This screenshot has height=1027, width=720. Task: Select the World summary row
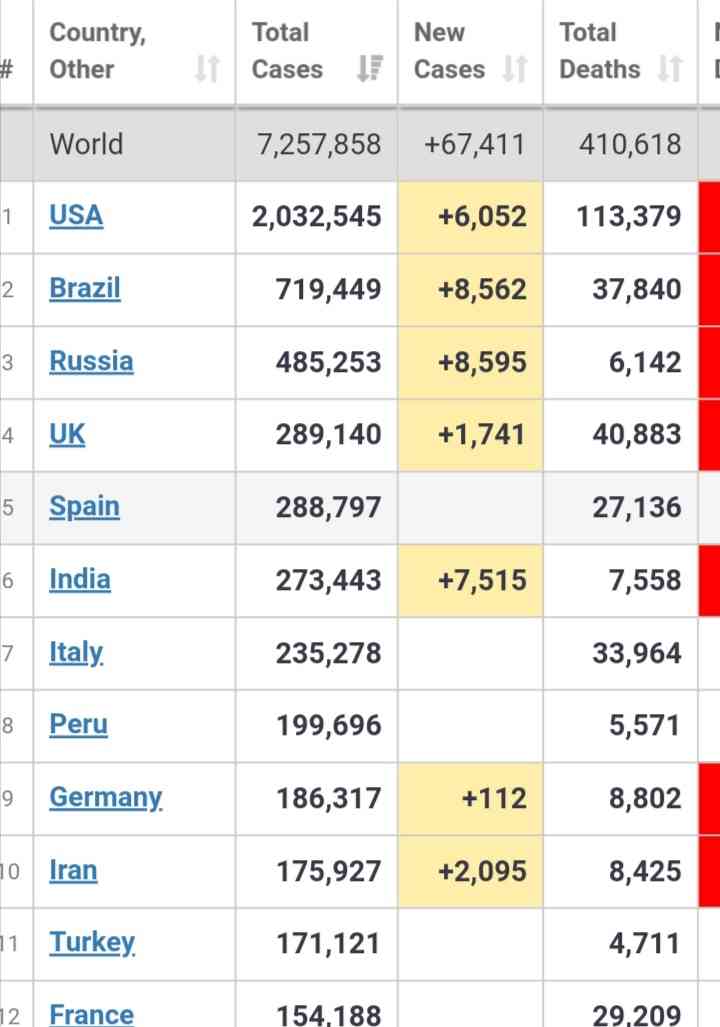(360, 144)
